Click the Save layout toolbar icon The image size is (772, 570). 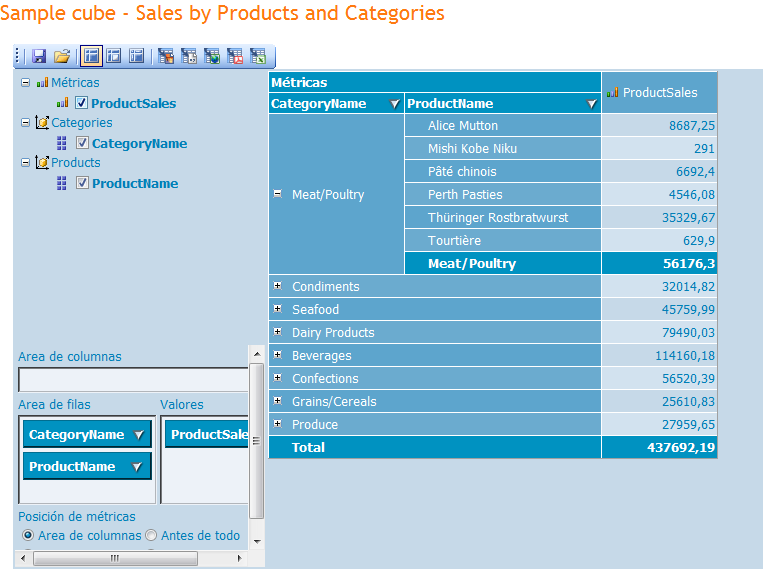click(39, 57)
